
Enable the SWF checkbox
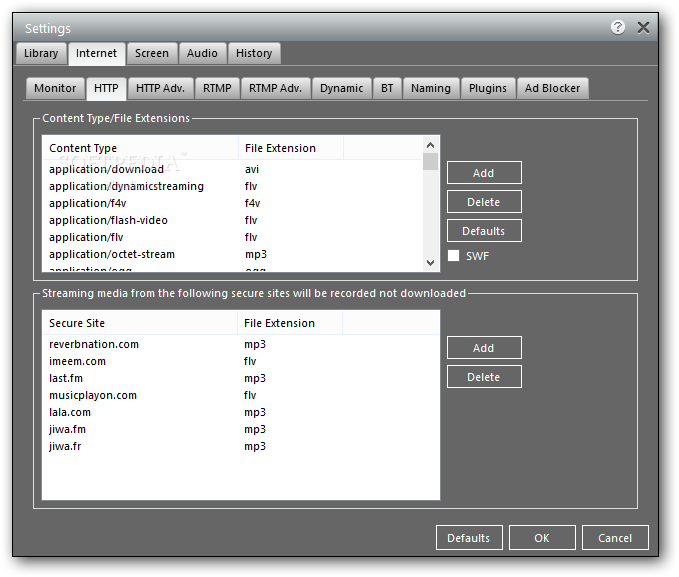453,256
